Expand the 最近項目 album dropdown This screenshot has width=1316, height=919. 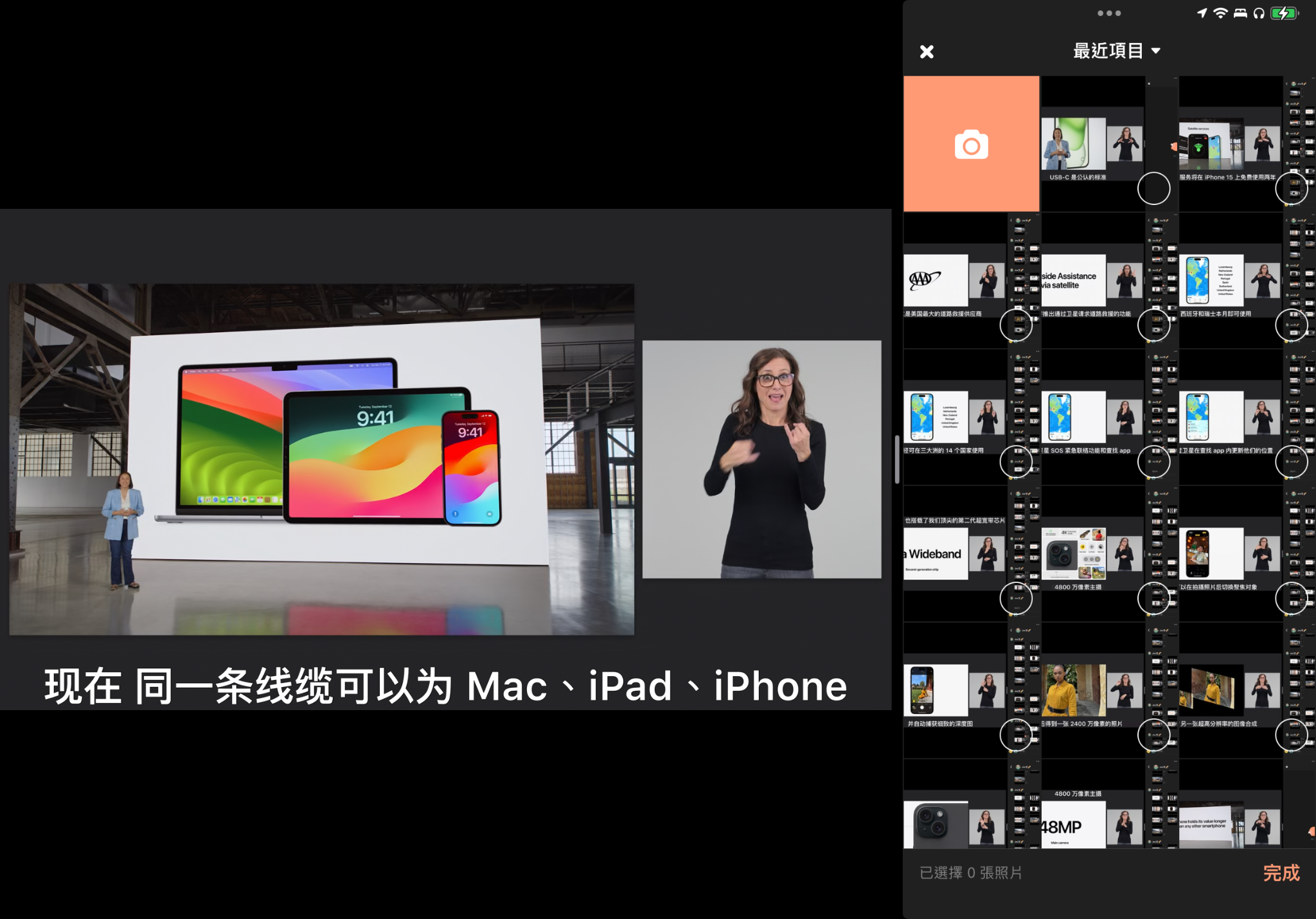click(x=1117, y=51)
